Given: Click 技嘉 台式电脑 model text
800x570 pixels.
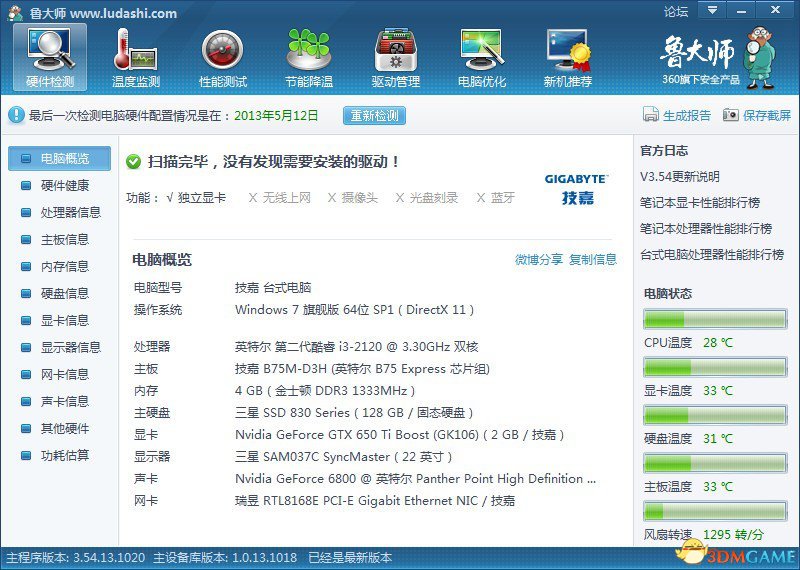Looking at the screenshot, I should tap(273, 288).
